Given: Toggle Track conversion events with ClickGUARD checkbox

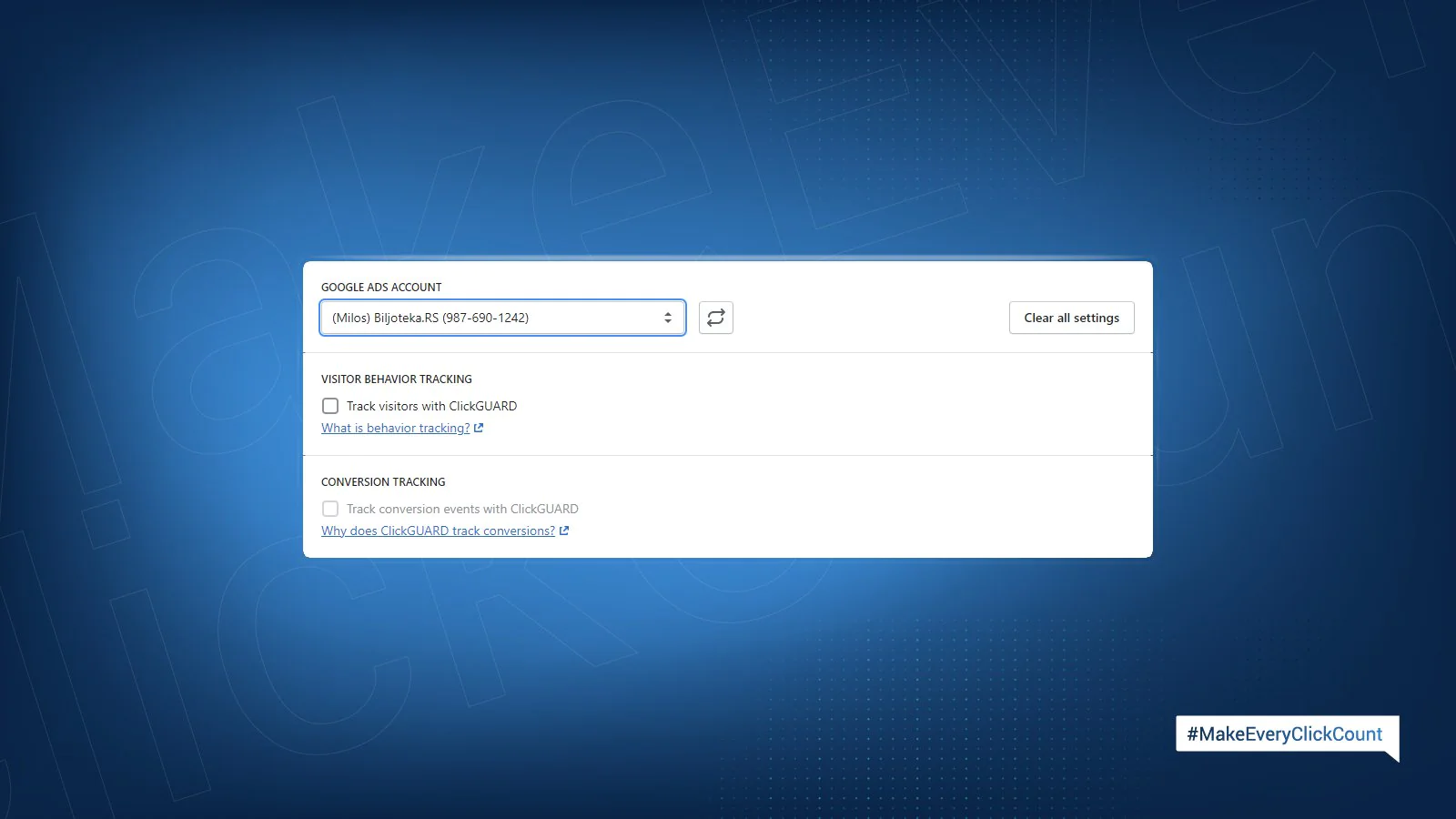Looking at the screenshot, I should (330, 509).
